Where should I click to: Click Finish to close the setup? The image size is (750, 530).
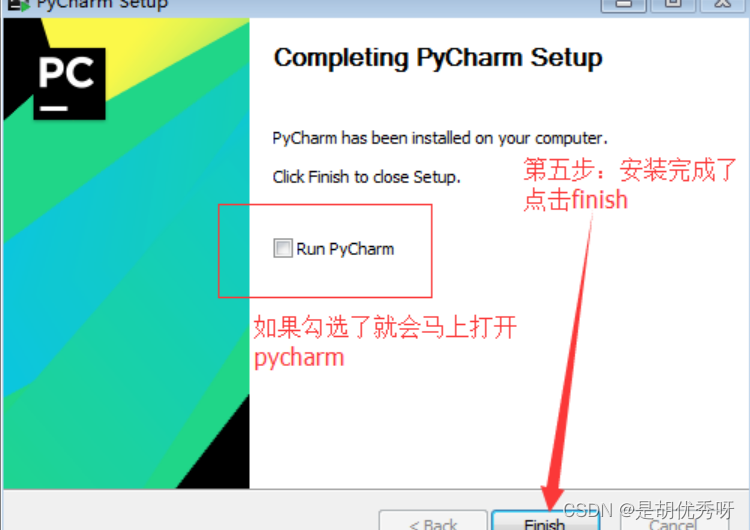pos(545,521)
